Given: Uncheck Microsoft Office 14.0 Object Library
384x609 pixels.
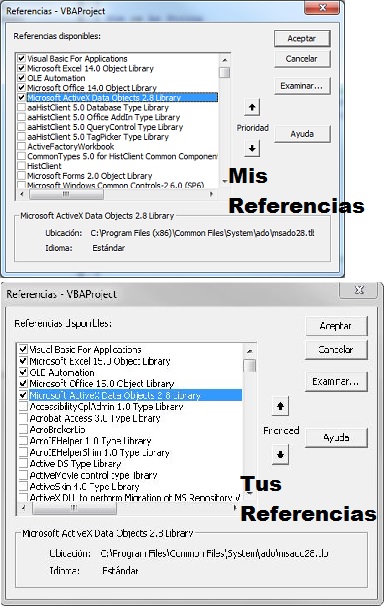Looking at the screenshot, I should [x=22, y=88].
